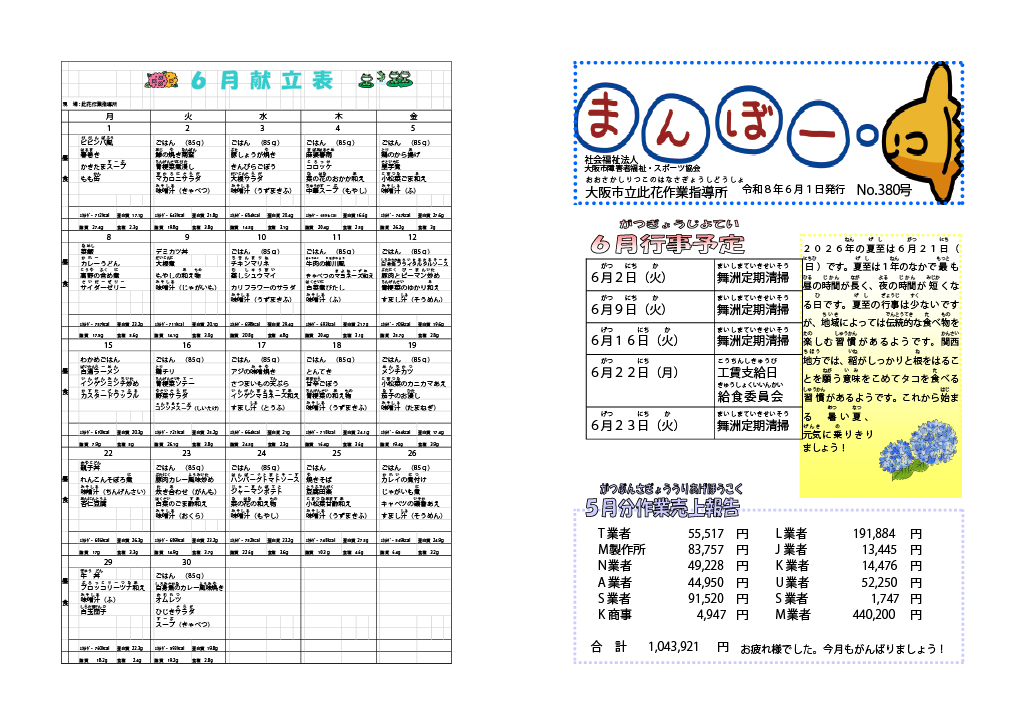Click the 'M製作所' amount '83,757'
The image size is (1025, 725).
[705, 550]
